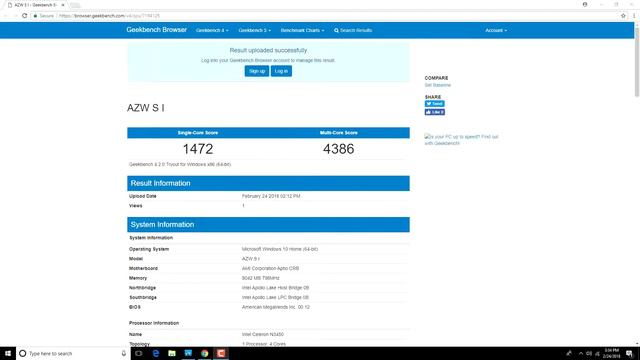The height and width of the screenshot is (360, 640).
Task: Go to Geekbench Browser home logo
Action: (157, 30)
